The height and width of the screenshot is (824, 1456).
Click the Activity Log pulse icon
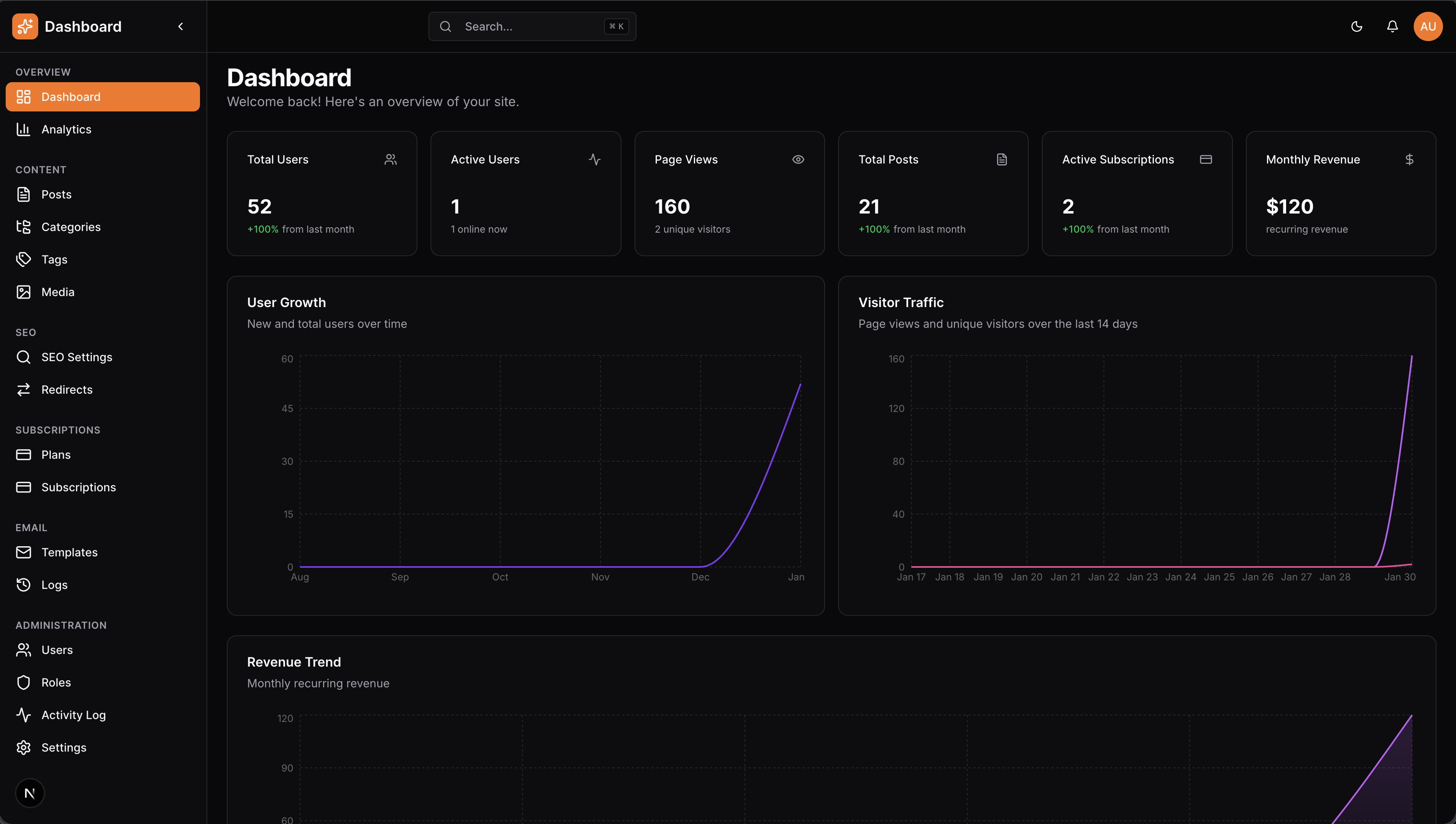[x=24, y=715]
